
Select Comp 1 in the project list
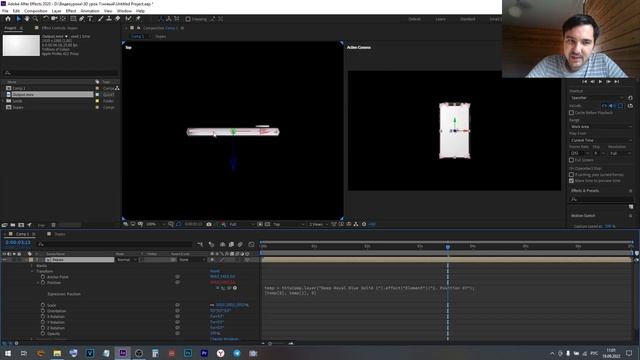coord(19,88)
